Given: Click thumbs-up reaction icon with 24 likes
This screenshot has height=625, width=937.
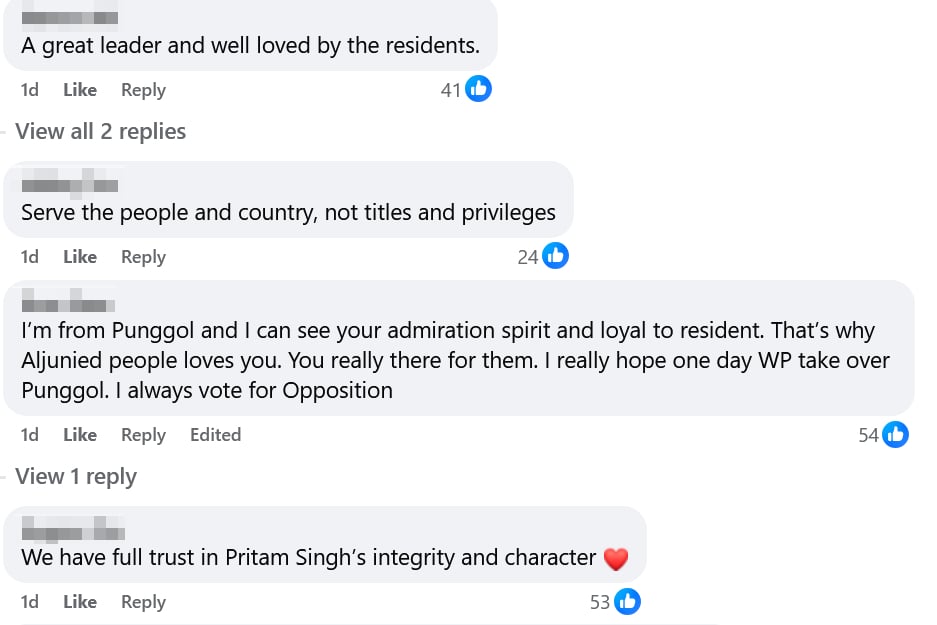Looking at the screenshot, I should [555, 257].
